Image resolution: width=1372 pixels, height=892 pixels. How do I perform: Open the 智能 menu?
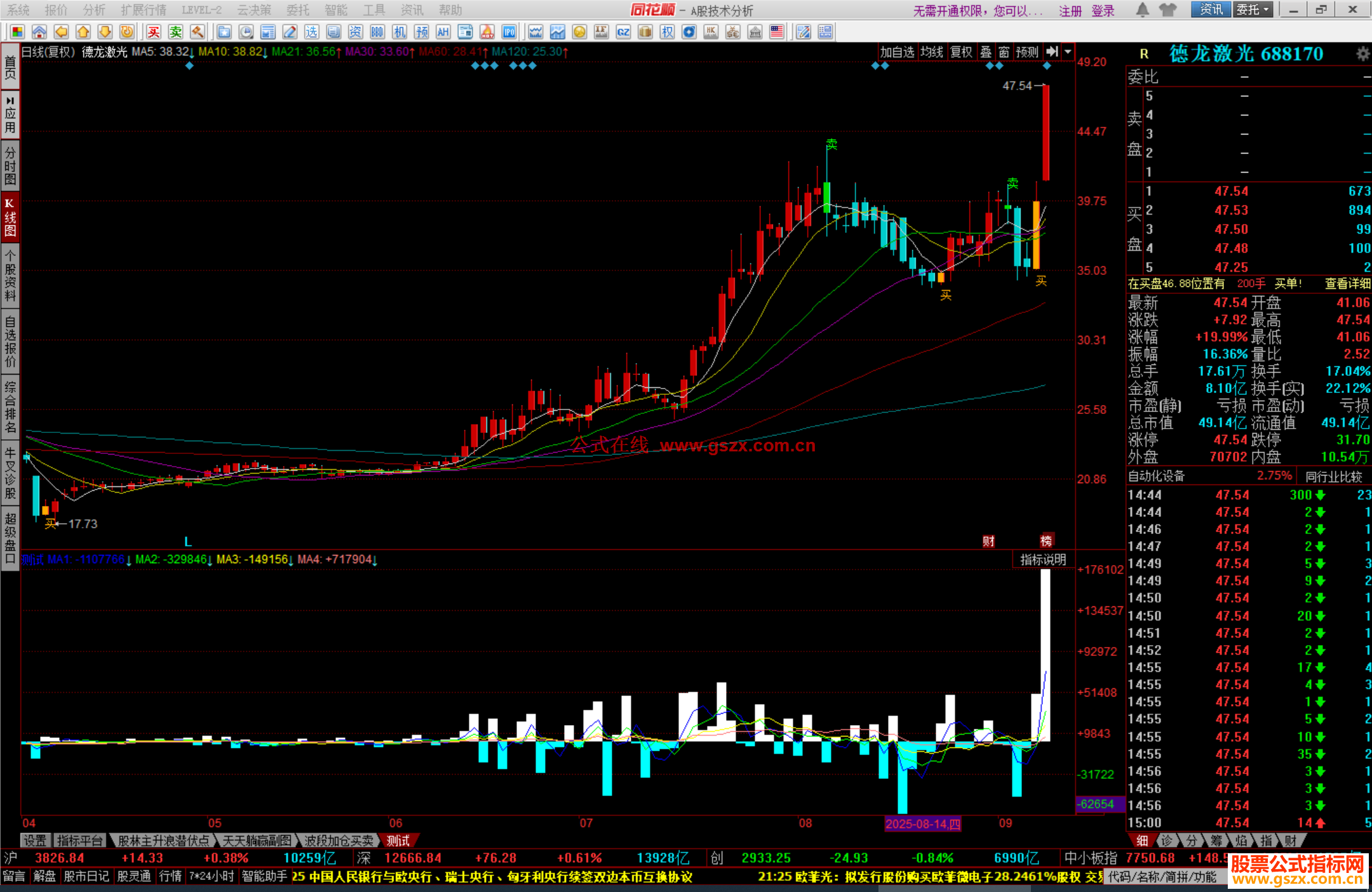pyautogui.click(x=335, y=10)
